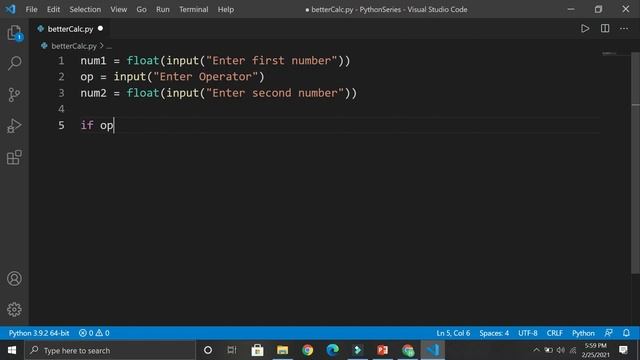
Task: Launch Microsoft Store from taskbar
Action: (x=257, y=350)
